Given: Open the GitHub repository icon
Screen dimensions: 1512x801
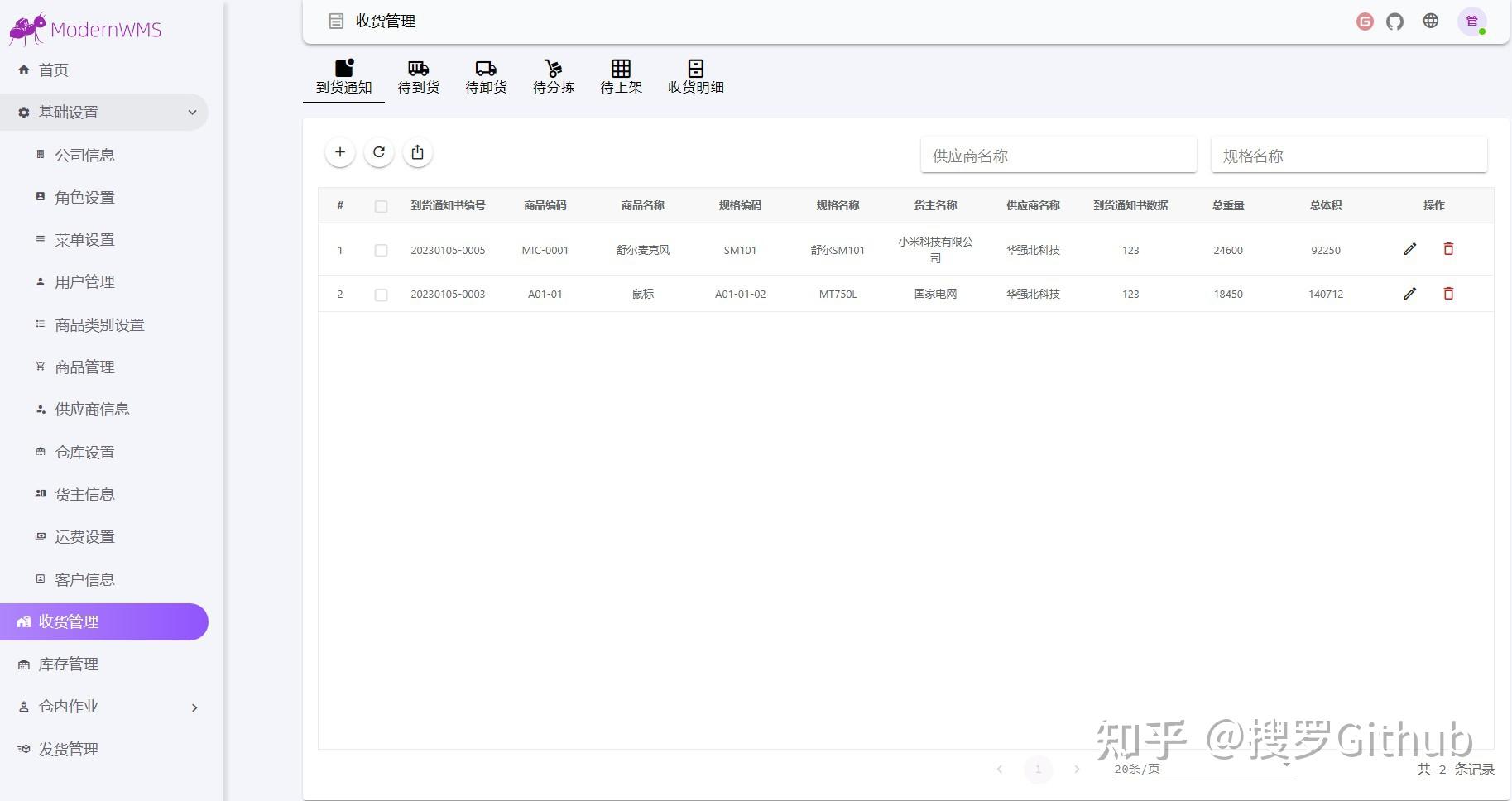Looking at the screenshot, I should point(1394,21).
